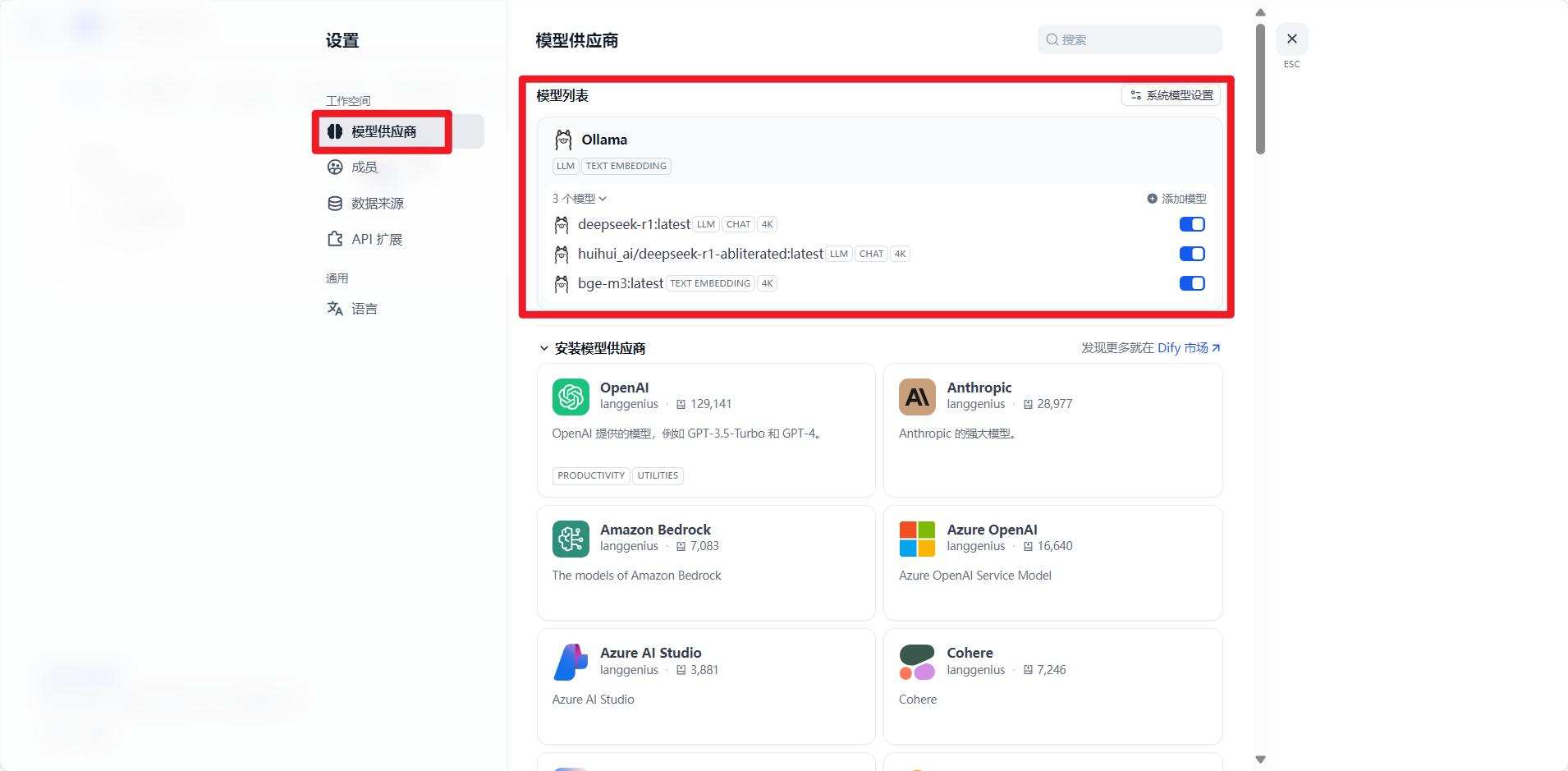Click the scrollbar up arrow
Screen dimensions: 1568x771
tap(1260, 12)
